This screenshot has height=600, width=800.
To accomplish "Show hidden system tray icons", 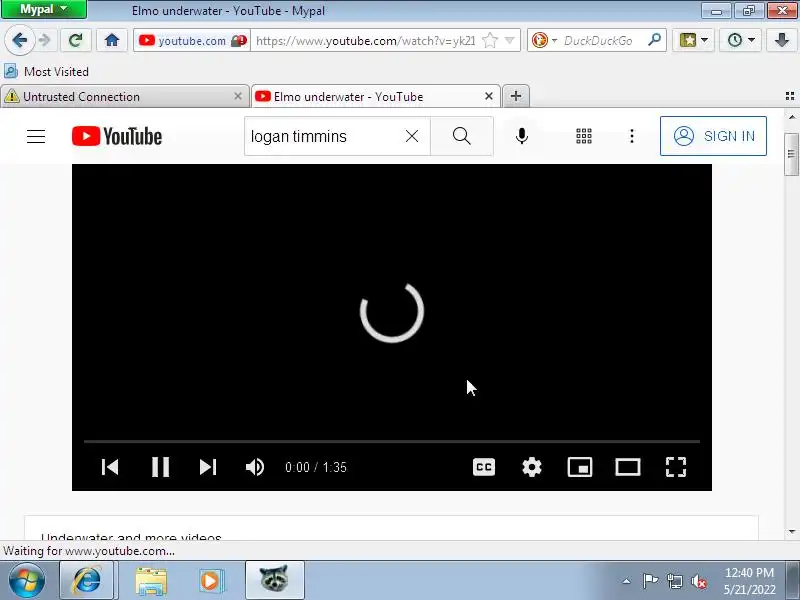I will 627,581.
